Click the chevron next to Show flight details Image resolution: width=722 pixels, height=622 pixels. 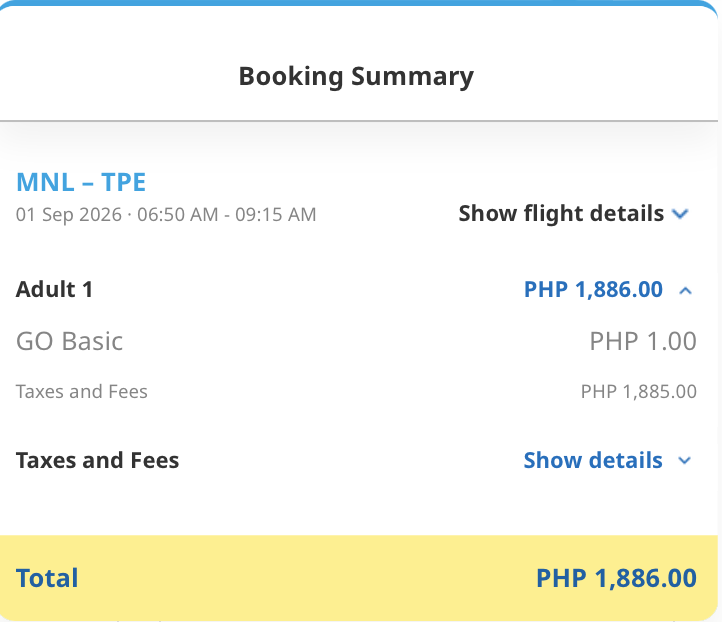tap(680, 214)
